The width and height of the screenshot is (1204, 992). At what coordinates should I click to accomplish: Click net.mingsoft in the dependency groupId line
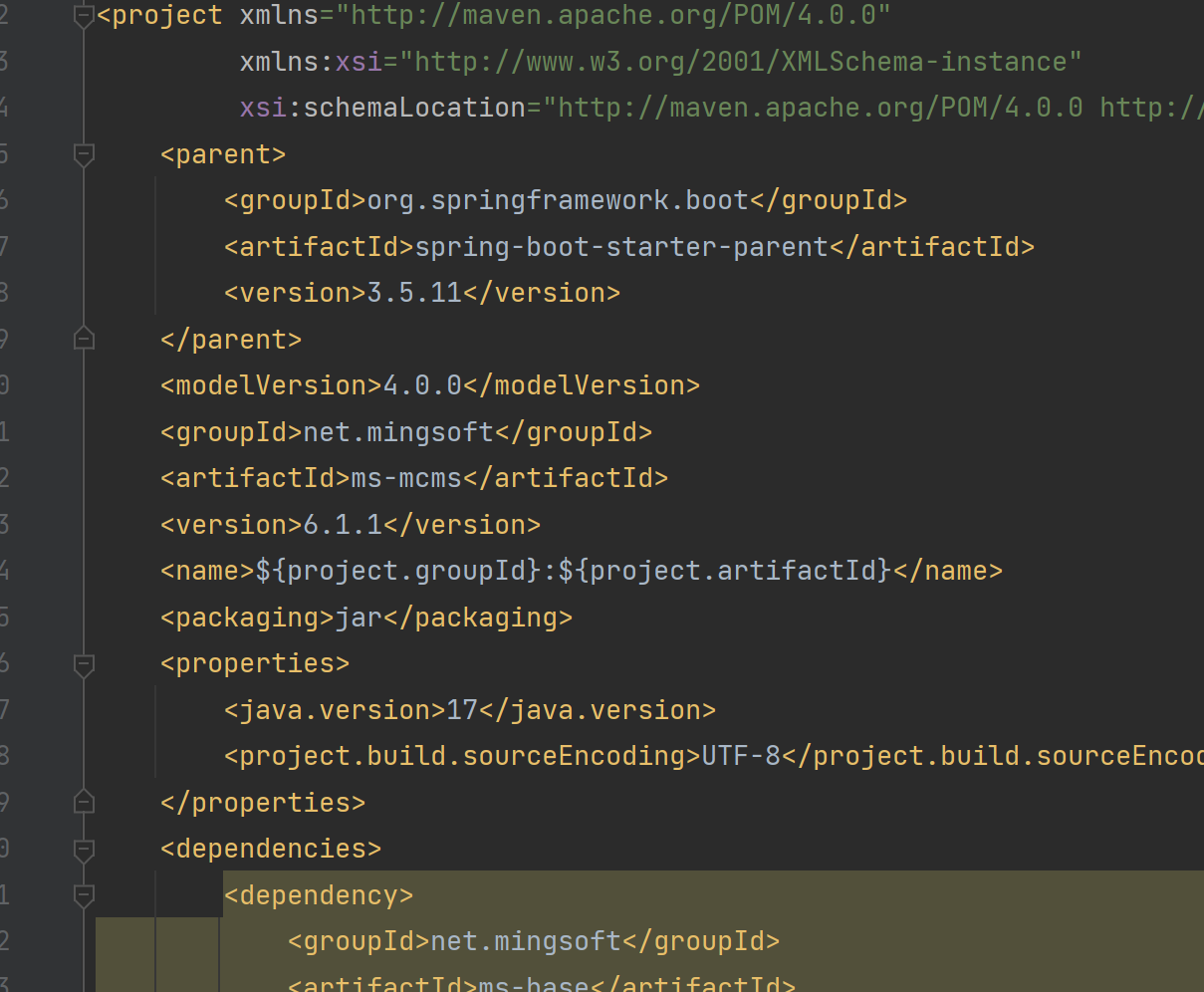pos(527,941)
